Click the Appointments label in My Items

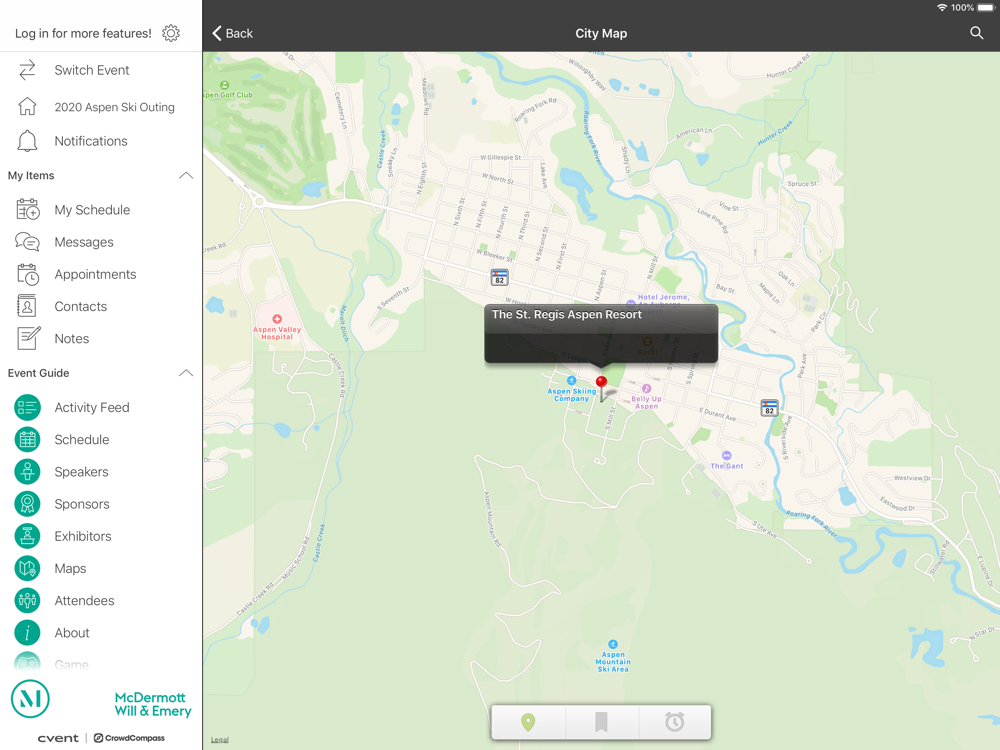tap(95, 274)
